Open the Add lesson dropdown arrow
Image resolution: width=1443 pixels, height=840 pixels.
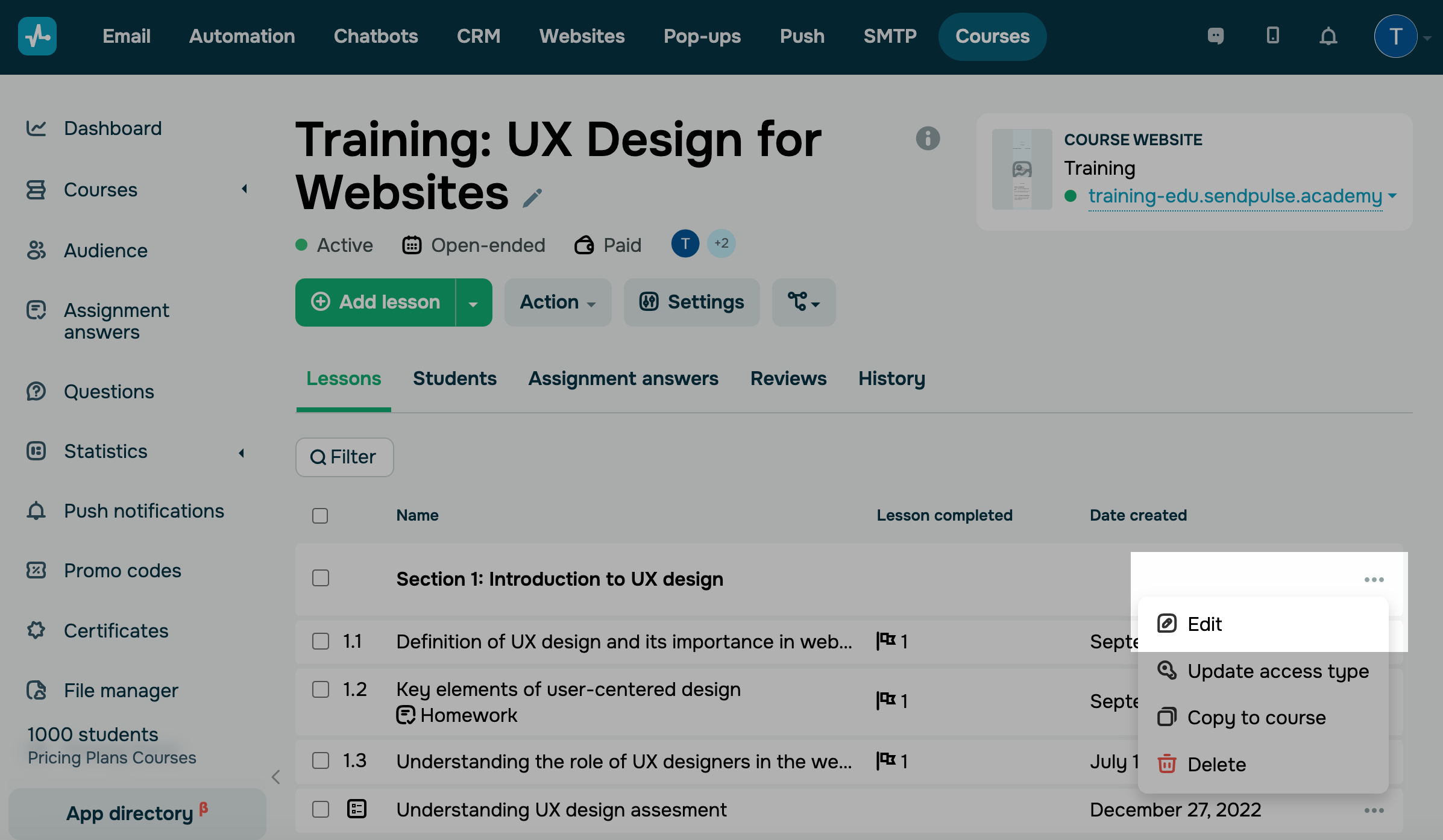coord(474,302)
